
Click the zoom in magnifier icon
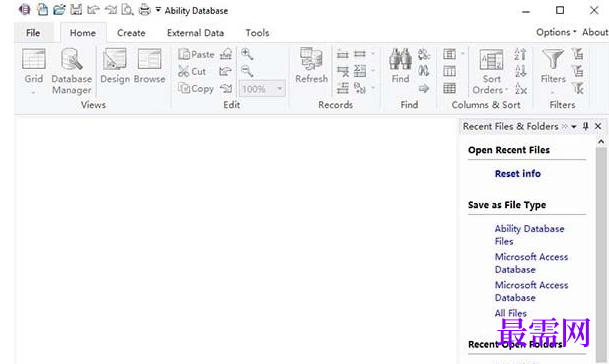[247, 54]
